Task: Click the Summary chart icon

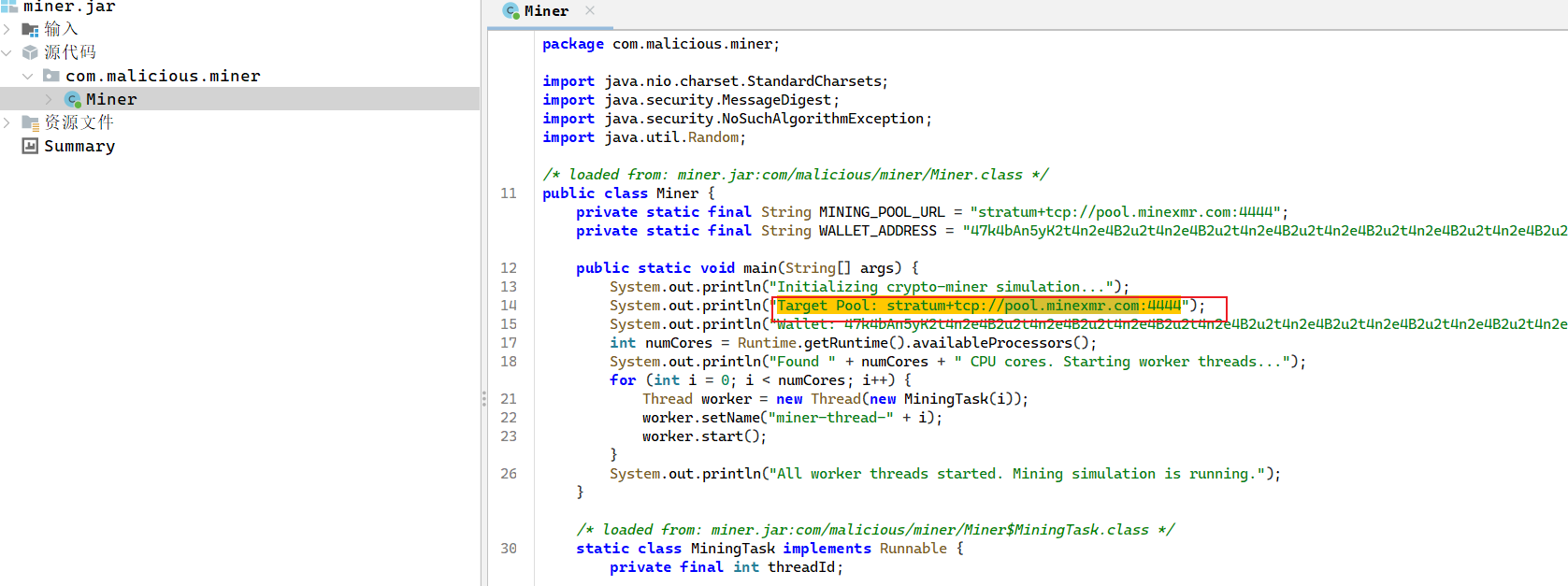Action: click(30, 146)
